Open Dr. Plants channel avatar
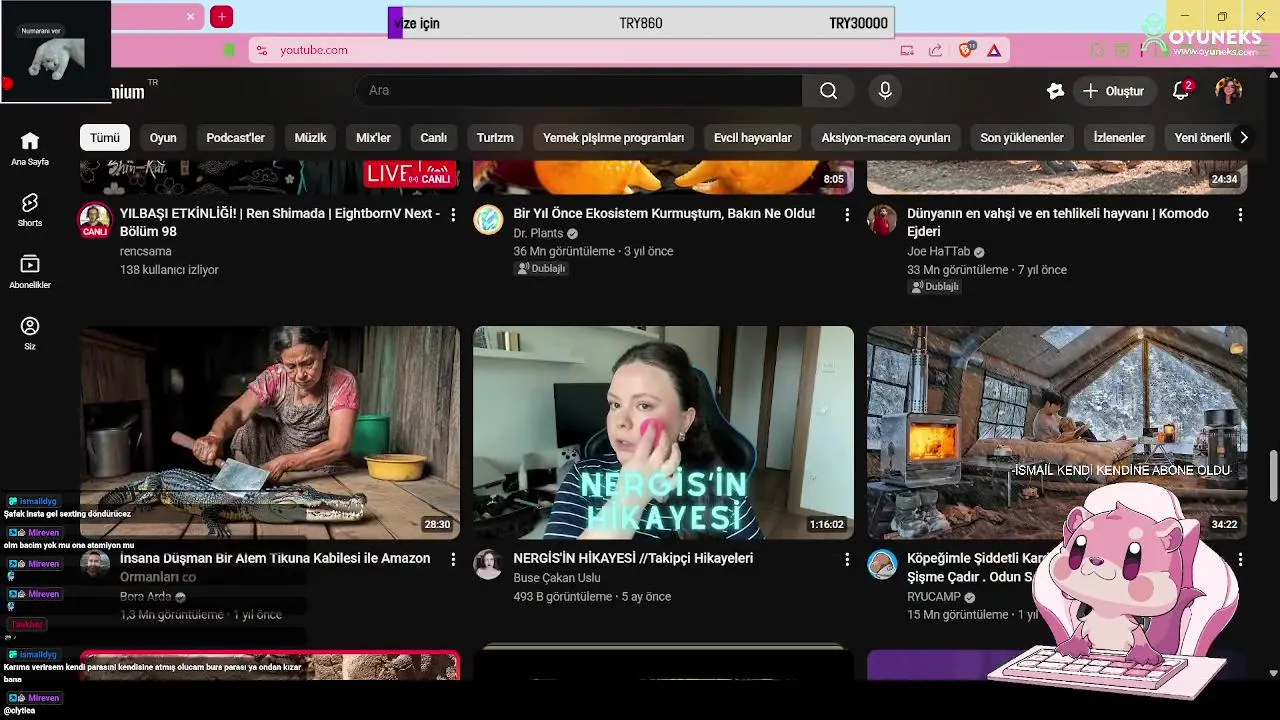This screenshot has width=1280, height=720. click(x=488, y=220)
